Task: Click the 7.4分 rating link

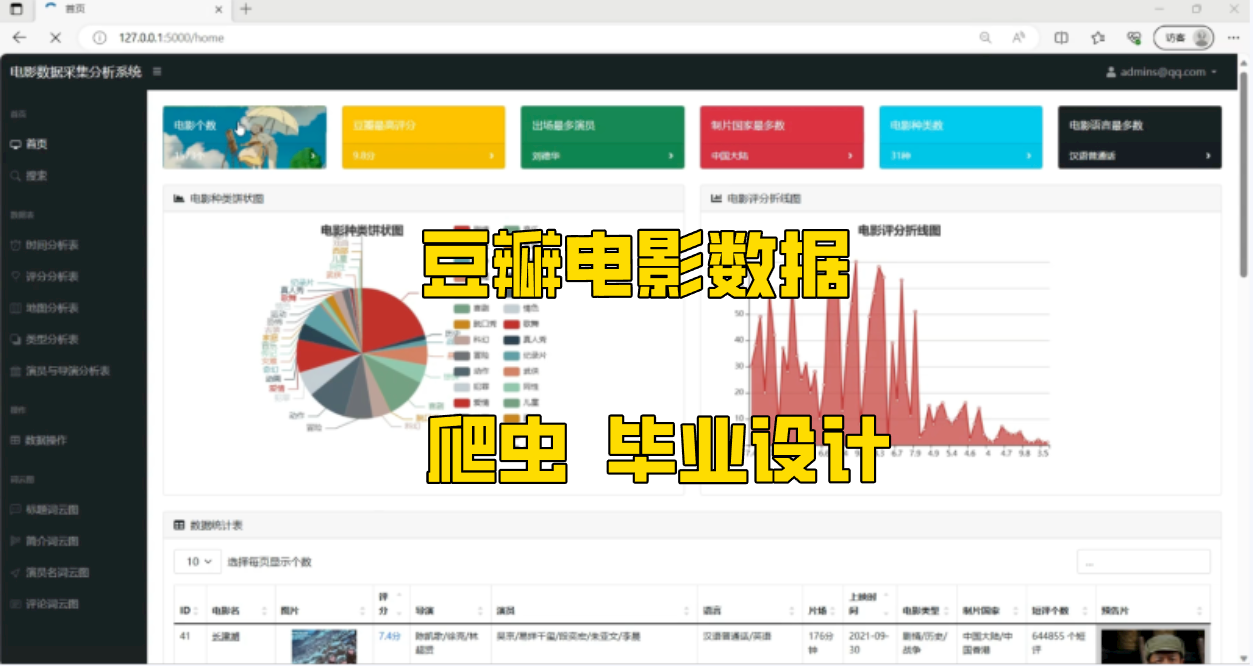Action: pos(389,636)
